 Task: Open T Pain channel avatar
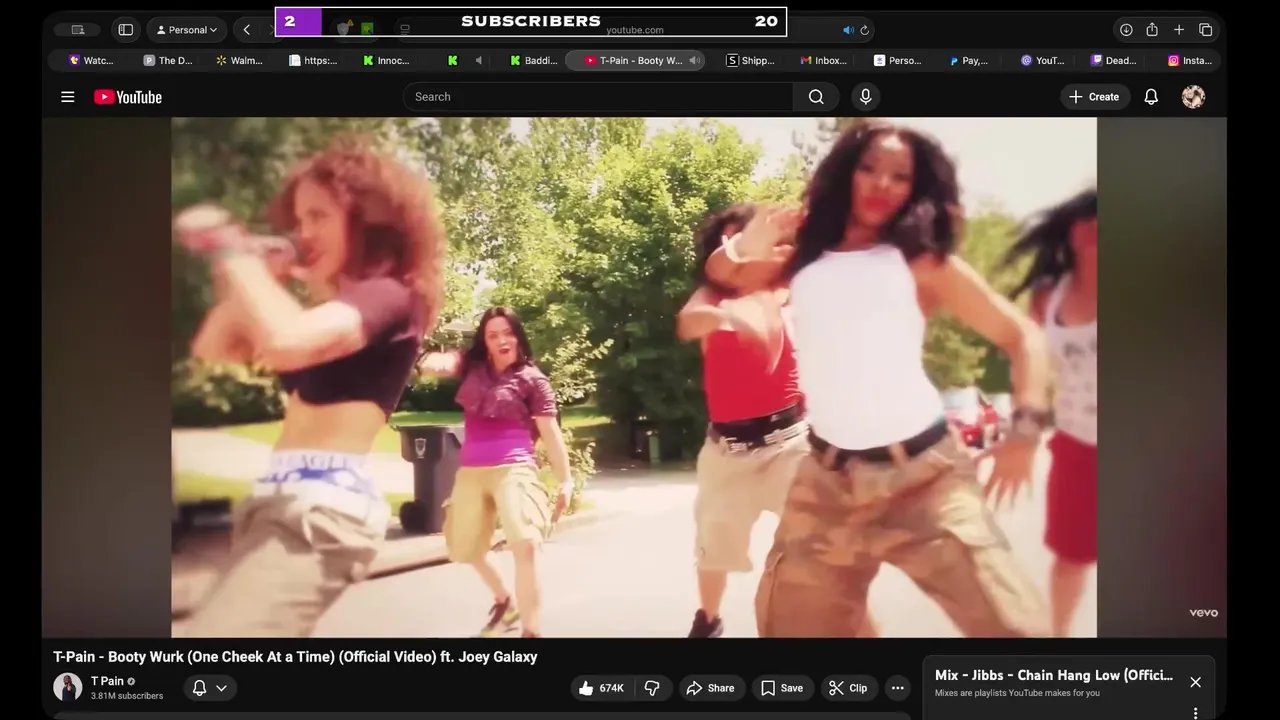coord(68,687)
